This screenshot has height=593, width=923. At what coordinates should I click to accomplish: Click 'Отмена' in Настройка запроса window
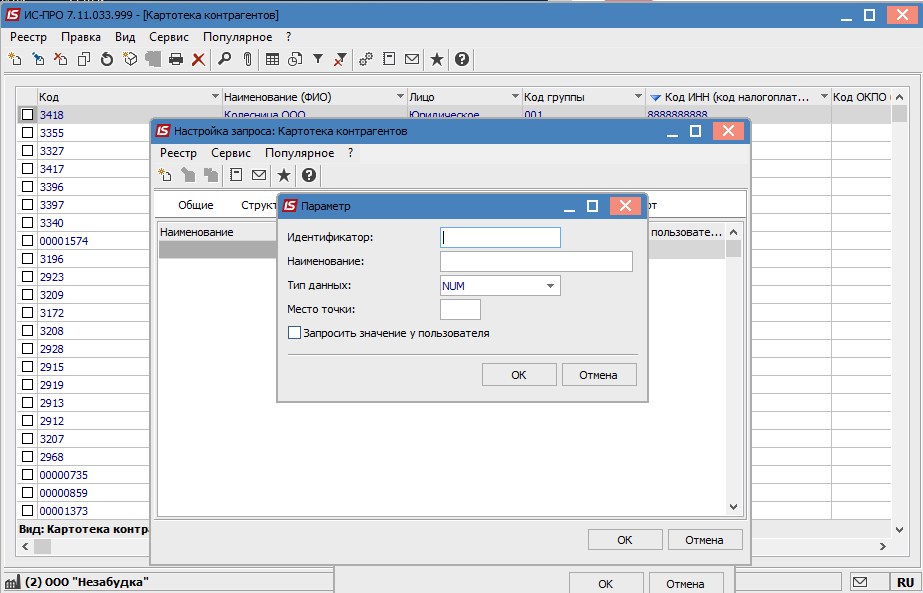click(x=705, y=540)
